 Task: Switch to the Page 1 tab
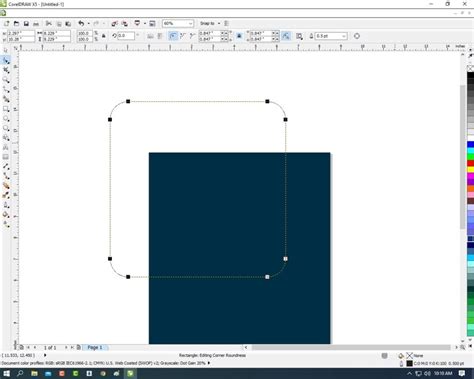click(x=95, y=347)
